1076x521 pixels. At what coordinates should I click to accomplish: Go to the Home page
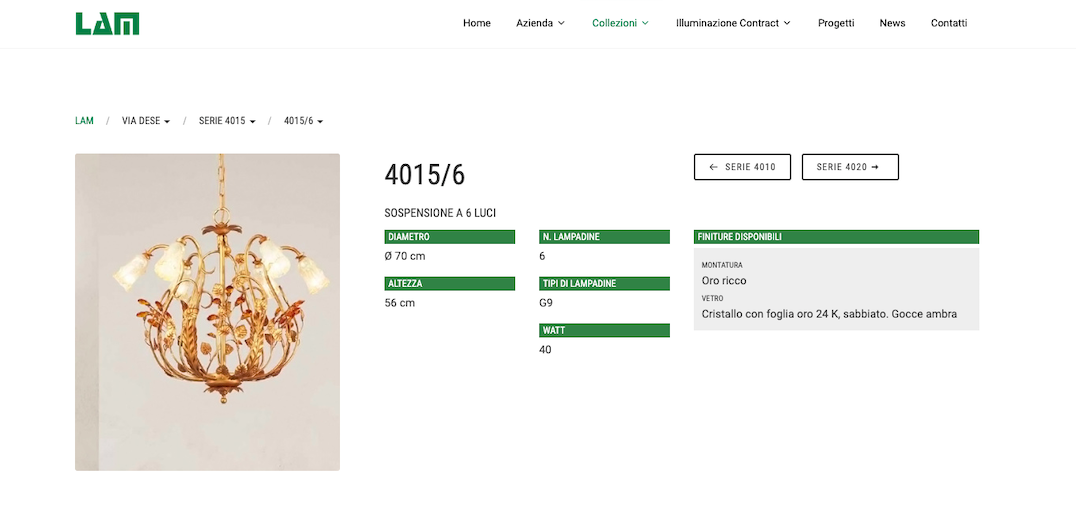pyautogui.click(x=477, y=23)
